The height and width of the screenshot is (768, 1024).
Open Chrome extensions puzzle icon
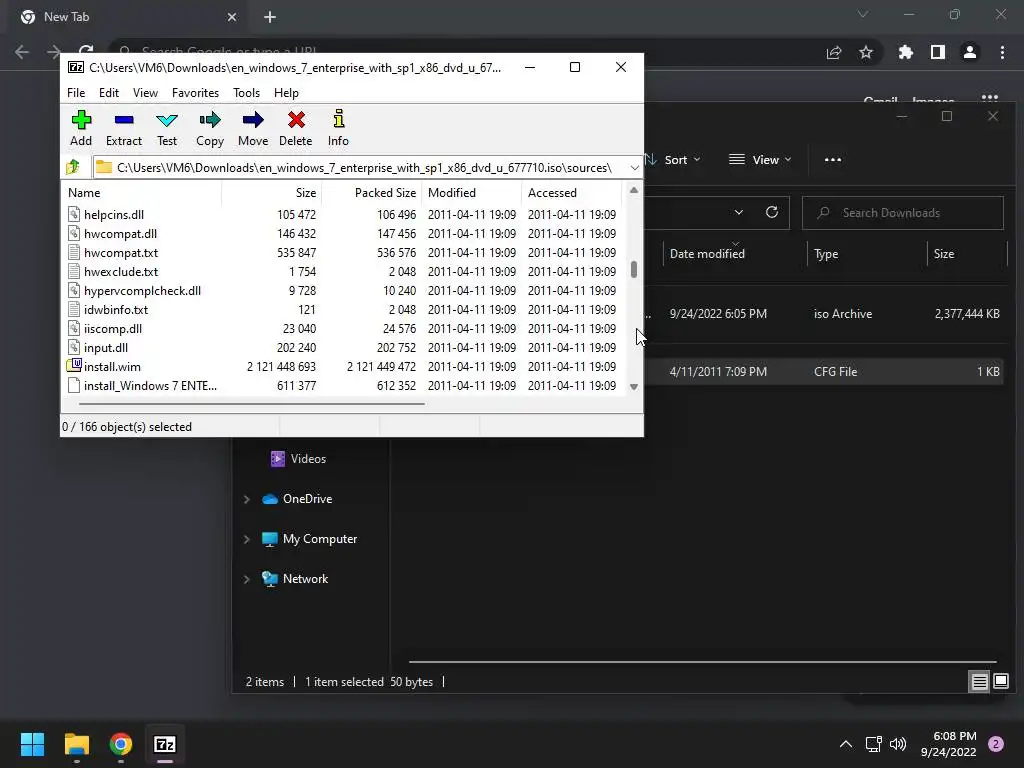(x=906, y=52)
